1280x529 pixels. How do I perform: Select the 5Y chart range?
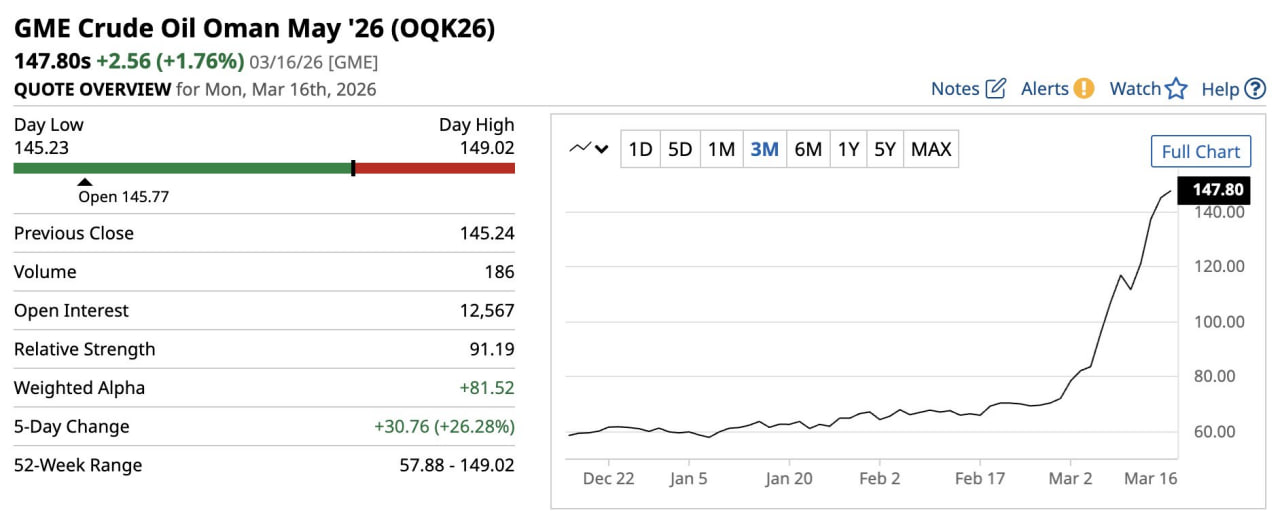pos(885,150)
